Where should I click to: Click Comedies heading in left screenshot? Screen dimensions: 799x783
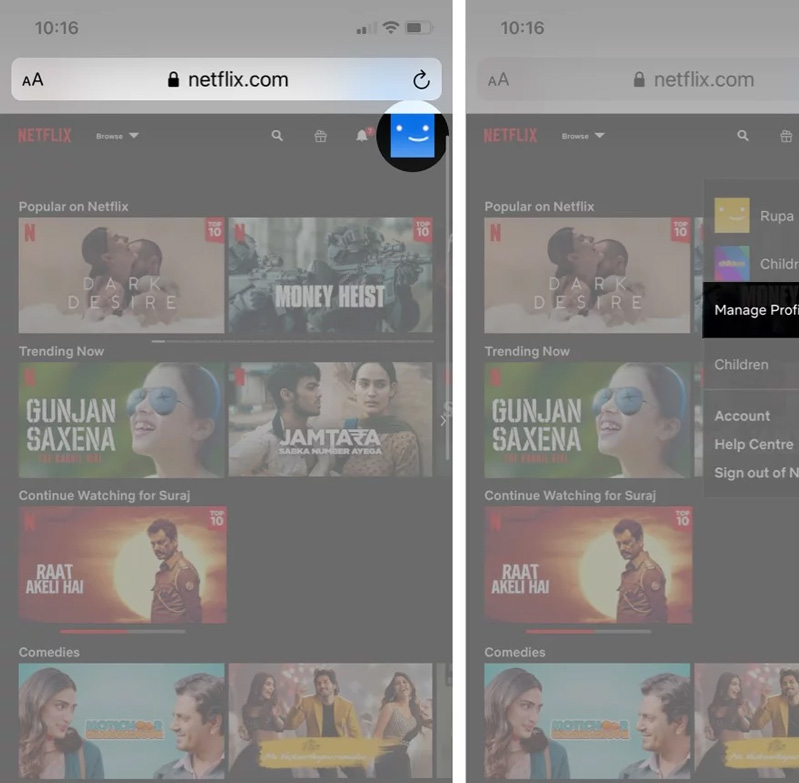tap(49, 652)
